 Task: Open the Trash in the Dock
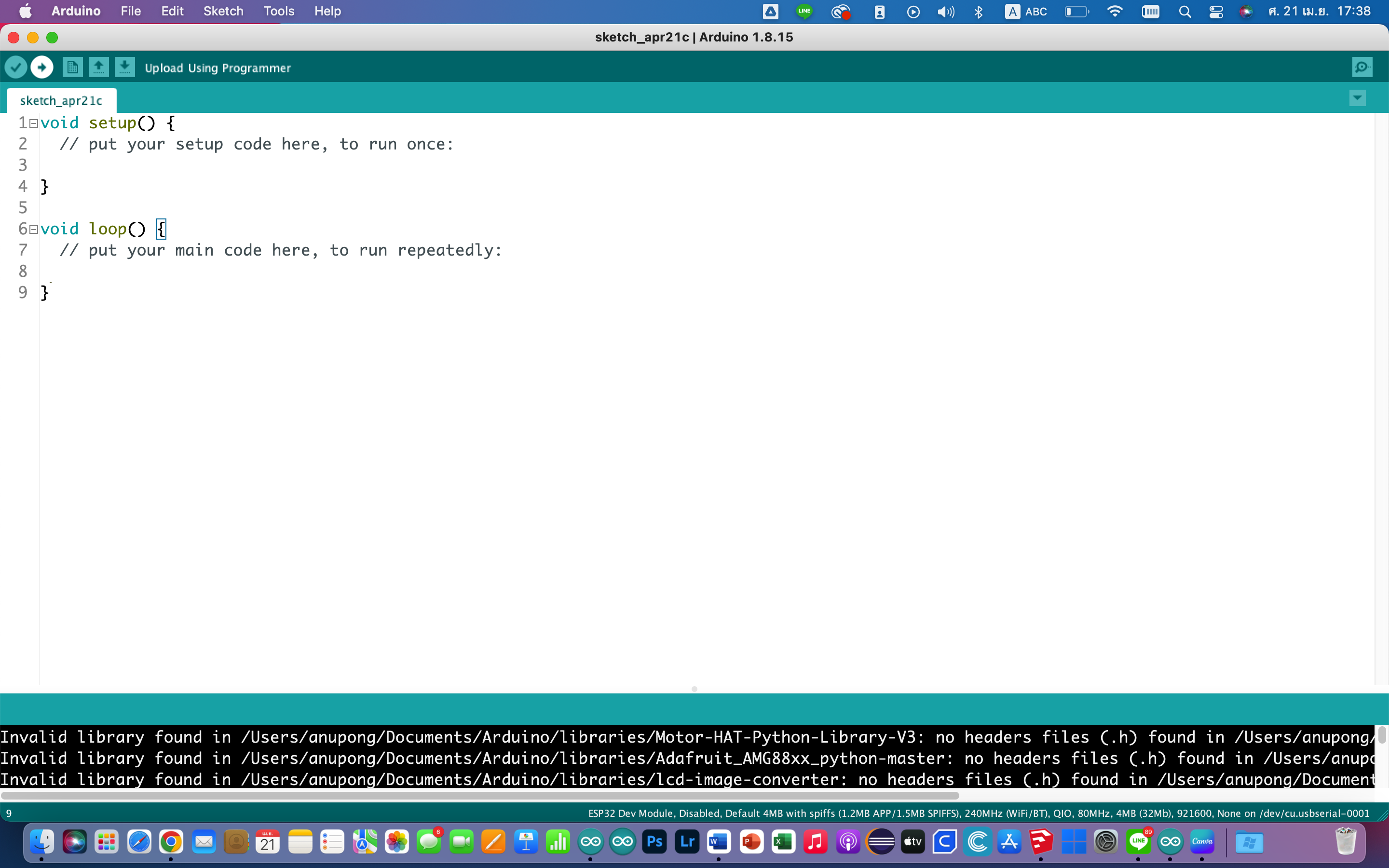tap(1346, 842)
